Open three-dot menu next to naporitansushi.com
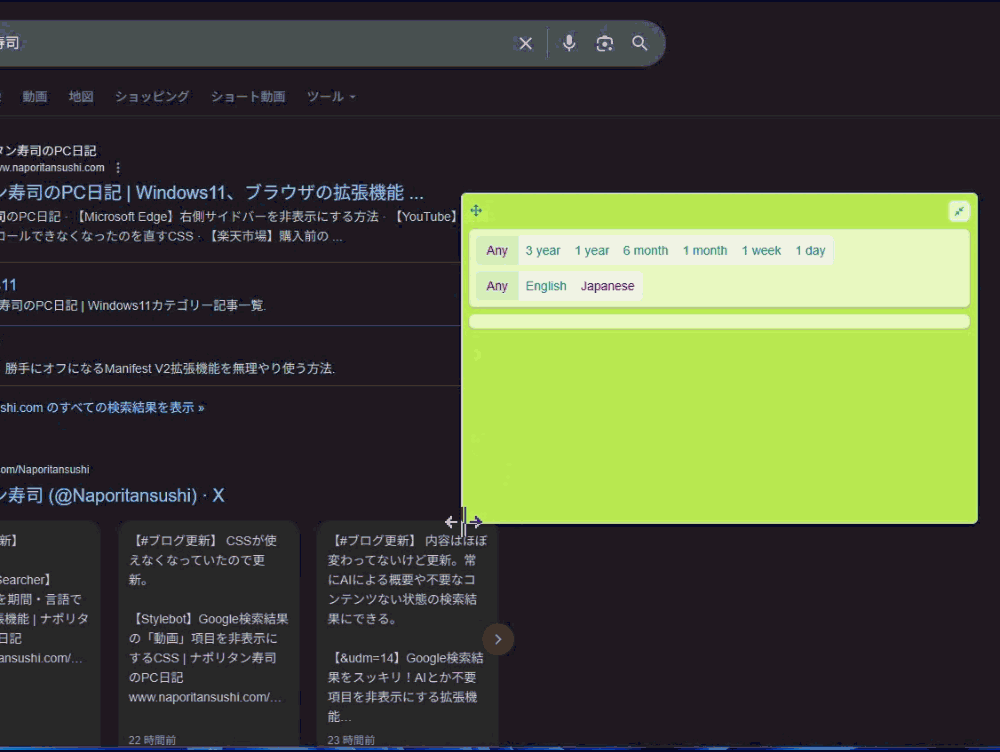 point(118,168)
